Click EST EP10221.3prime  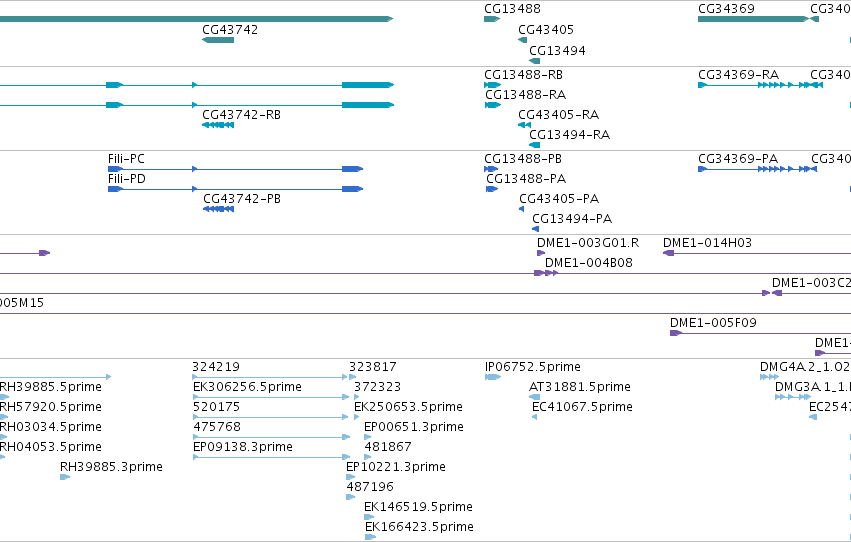[x=351, y=477]
